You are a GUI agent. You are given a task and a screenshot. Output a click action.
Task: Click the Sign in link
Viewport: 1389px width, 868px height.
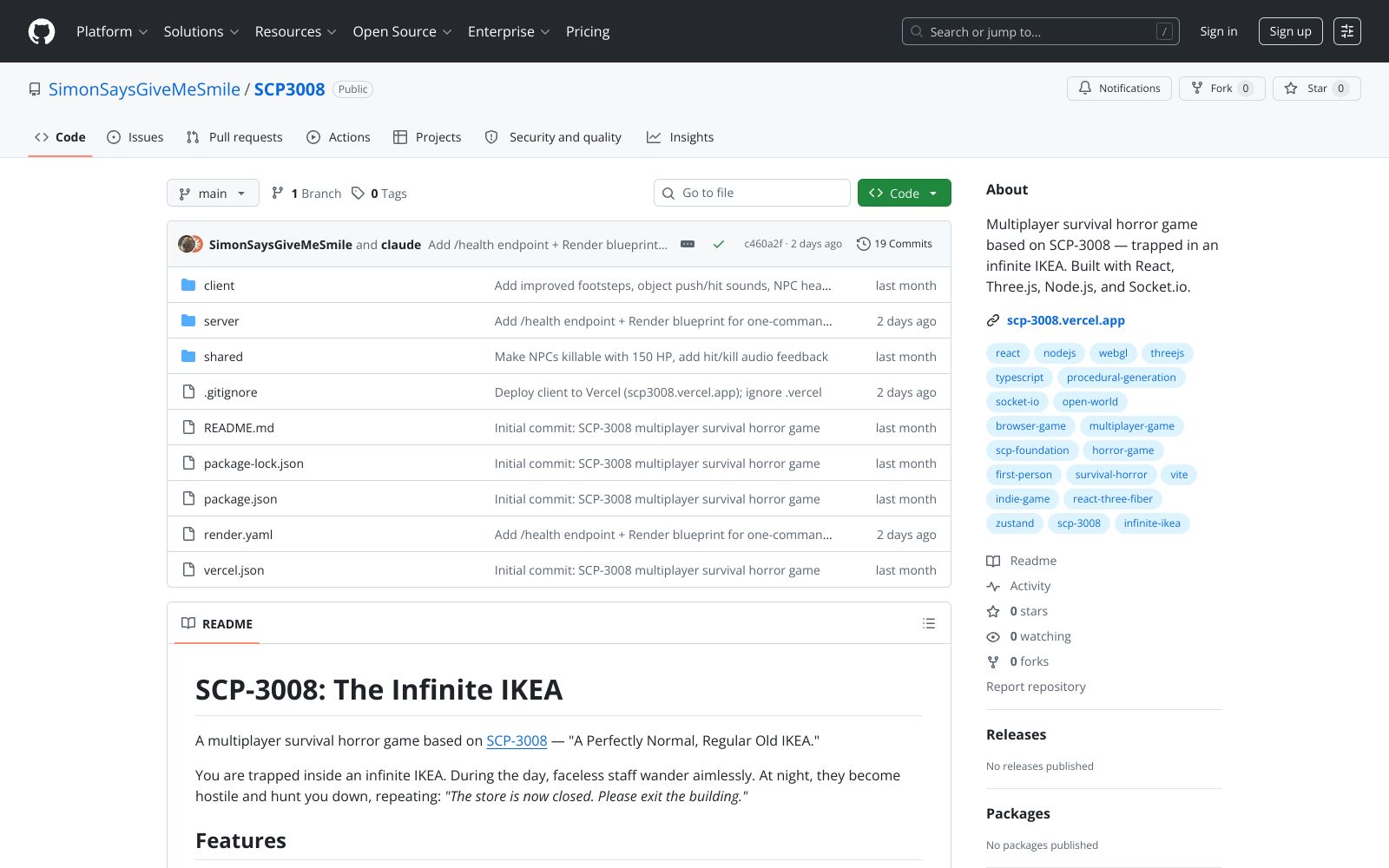tap(1219, 31)
